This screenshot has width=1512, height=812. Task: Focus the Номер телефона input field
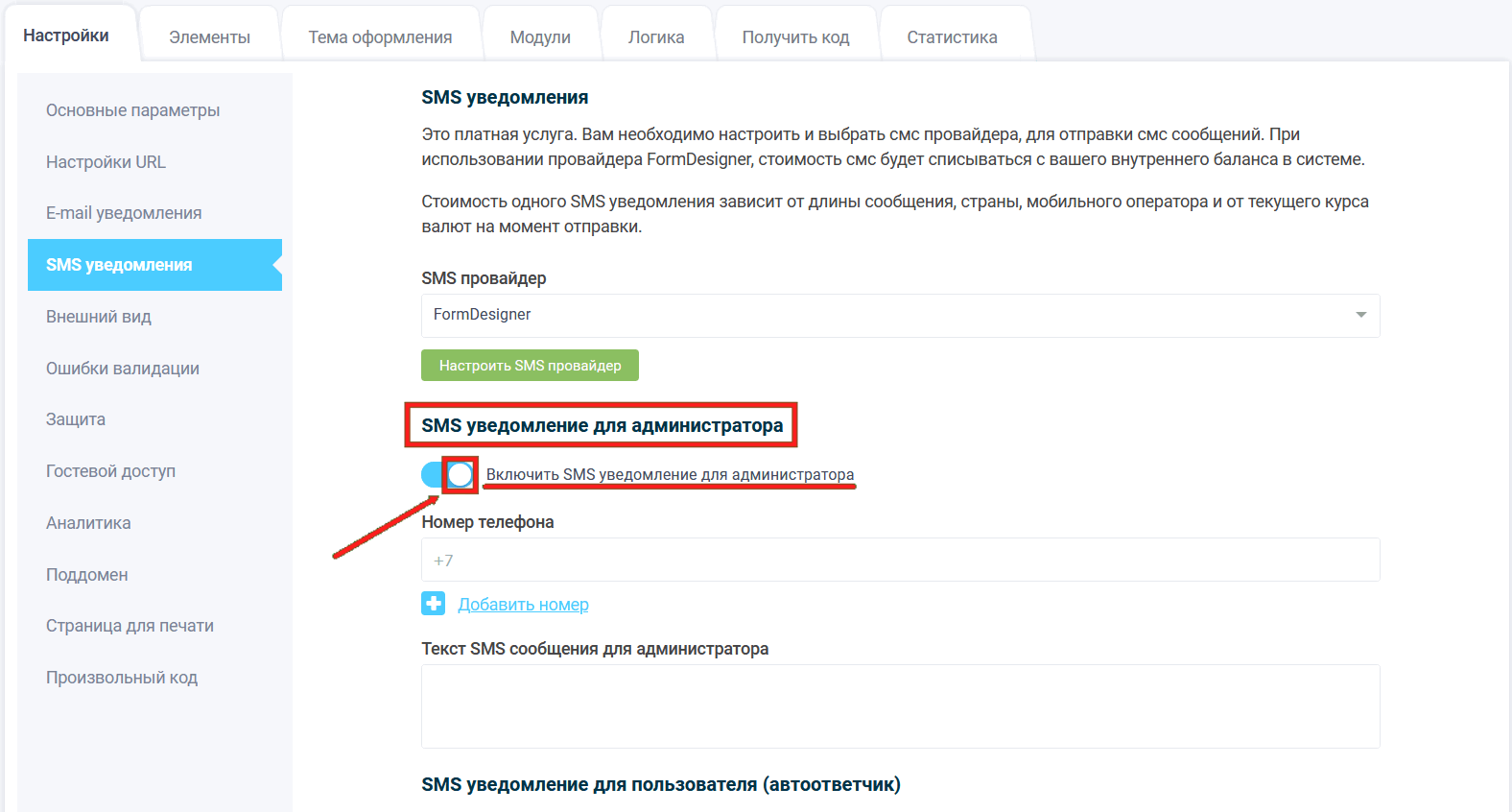(x=900, y=560)
